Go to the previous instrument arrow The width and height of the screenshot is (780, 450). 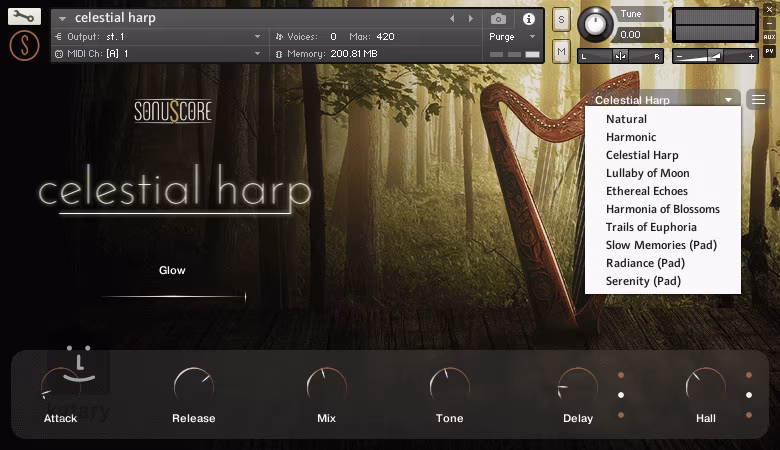pos(452,18)
